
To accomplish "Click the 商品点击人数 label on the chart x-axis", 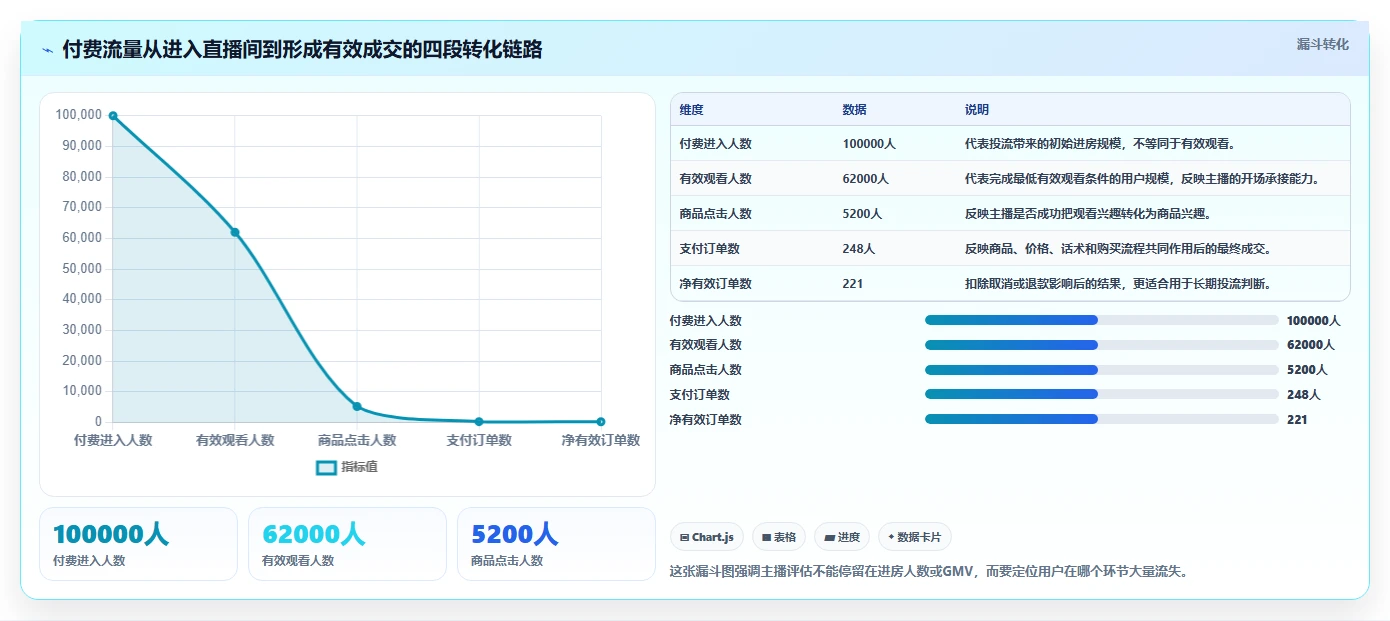I will 357,440.
